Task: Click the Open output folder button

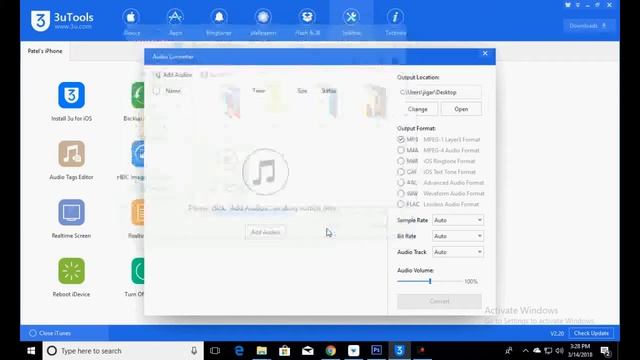Action: [x=461, y=109]
